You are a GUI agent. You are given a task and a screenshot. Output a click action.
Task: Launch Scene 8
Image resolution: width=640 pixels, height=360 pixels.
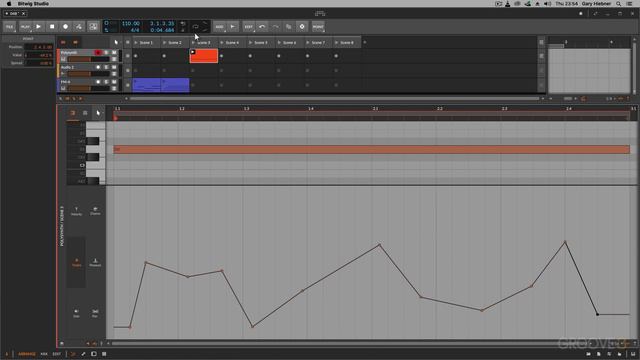[336, 42]
